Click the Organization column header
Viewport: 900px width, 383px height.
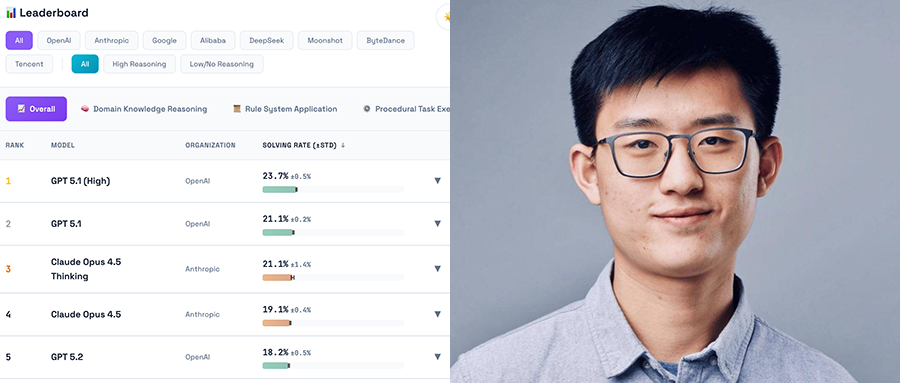[x=210, y=145]
